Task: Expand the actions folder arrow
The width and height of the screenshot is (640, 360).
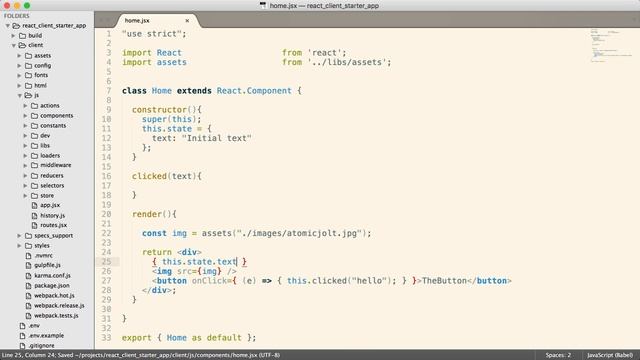Action: tap(25, 106)
